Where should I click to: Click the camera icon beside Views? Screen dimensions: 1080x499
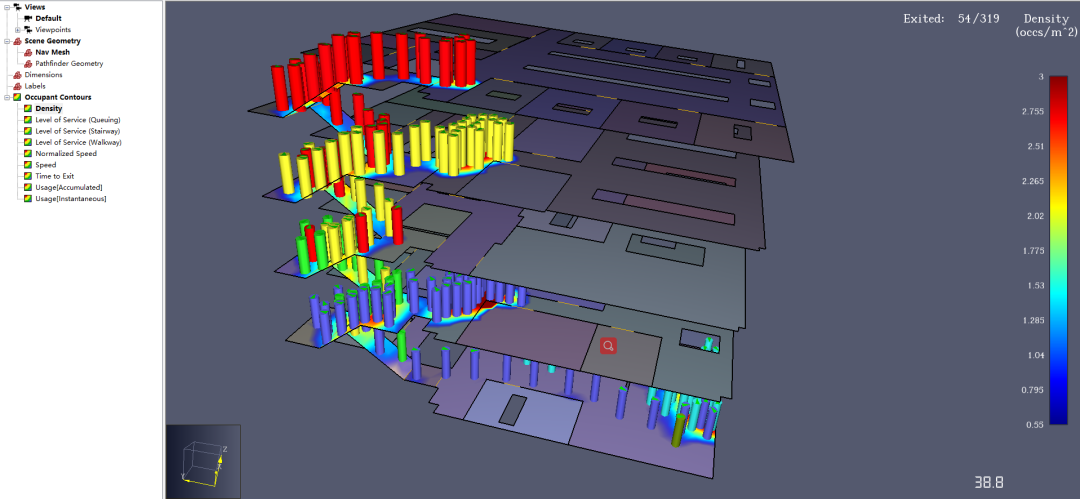click(17, 7)
